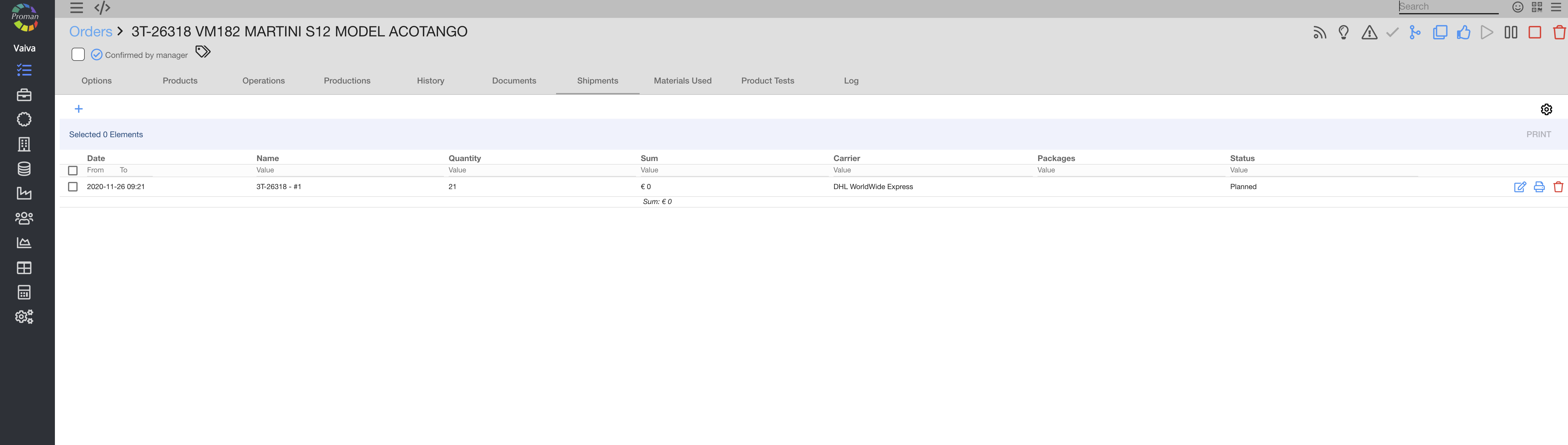Expand the hamburger menu at top left

click(77, 8)
